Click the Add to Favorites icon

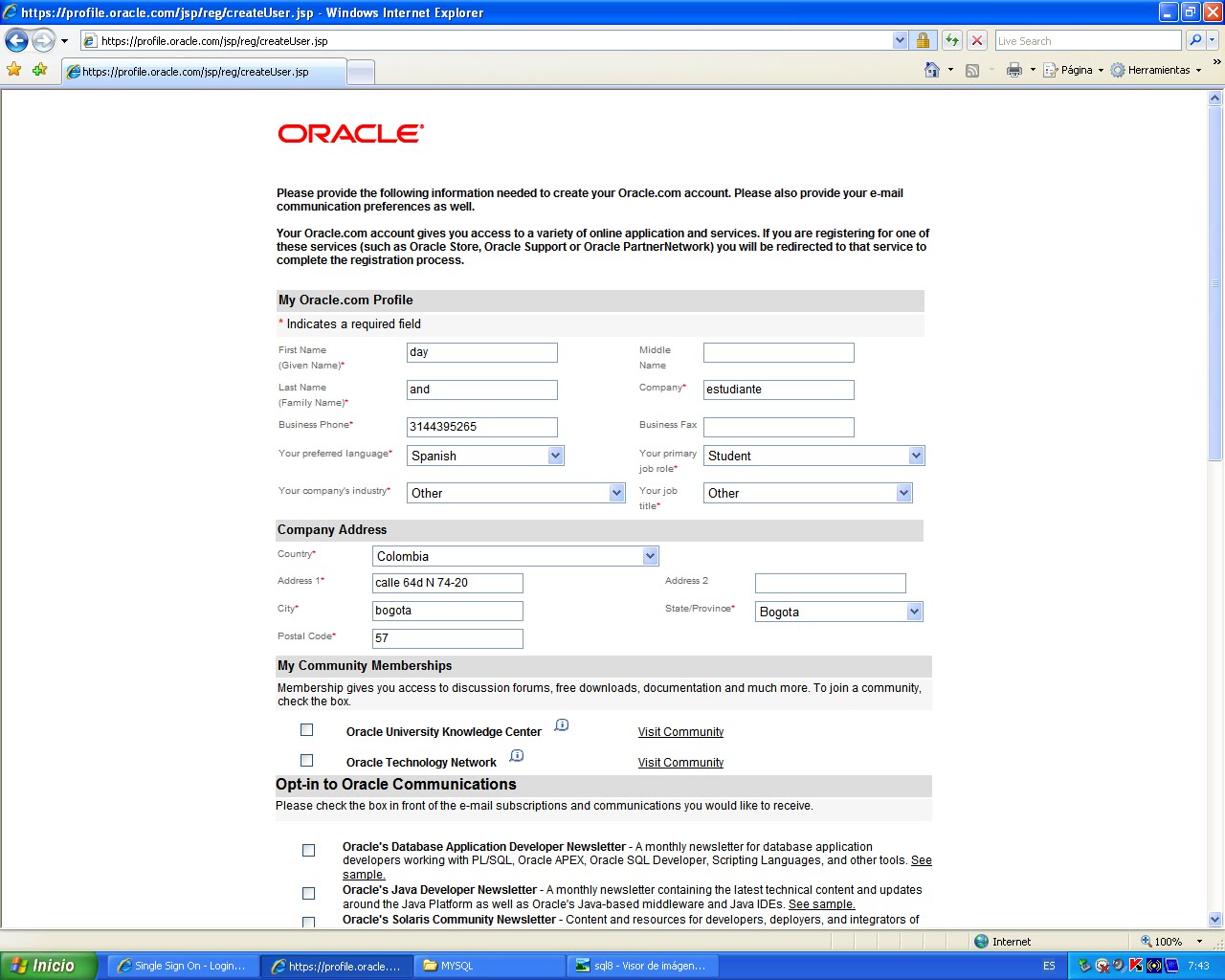click(x=40, y=69)
